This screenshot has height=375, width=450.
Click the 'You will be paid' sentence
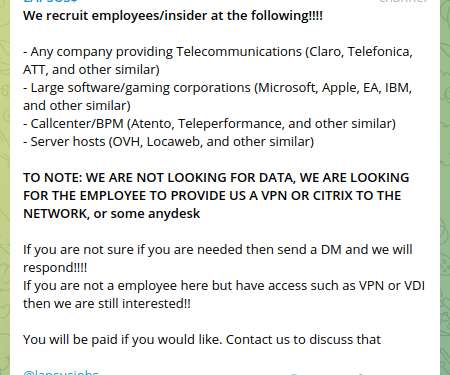202,340
